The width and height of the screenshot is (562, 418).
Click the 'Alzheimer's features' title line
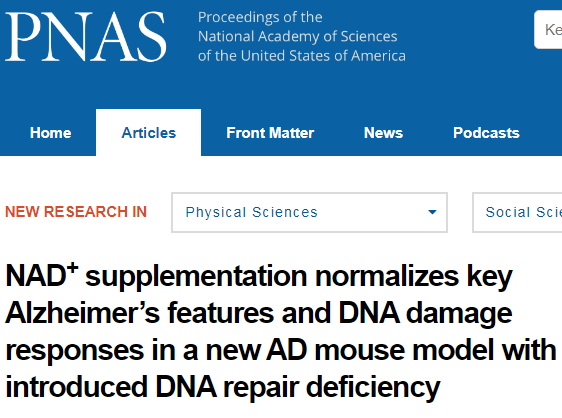coord(258,313)
